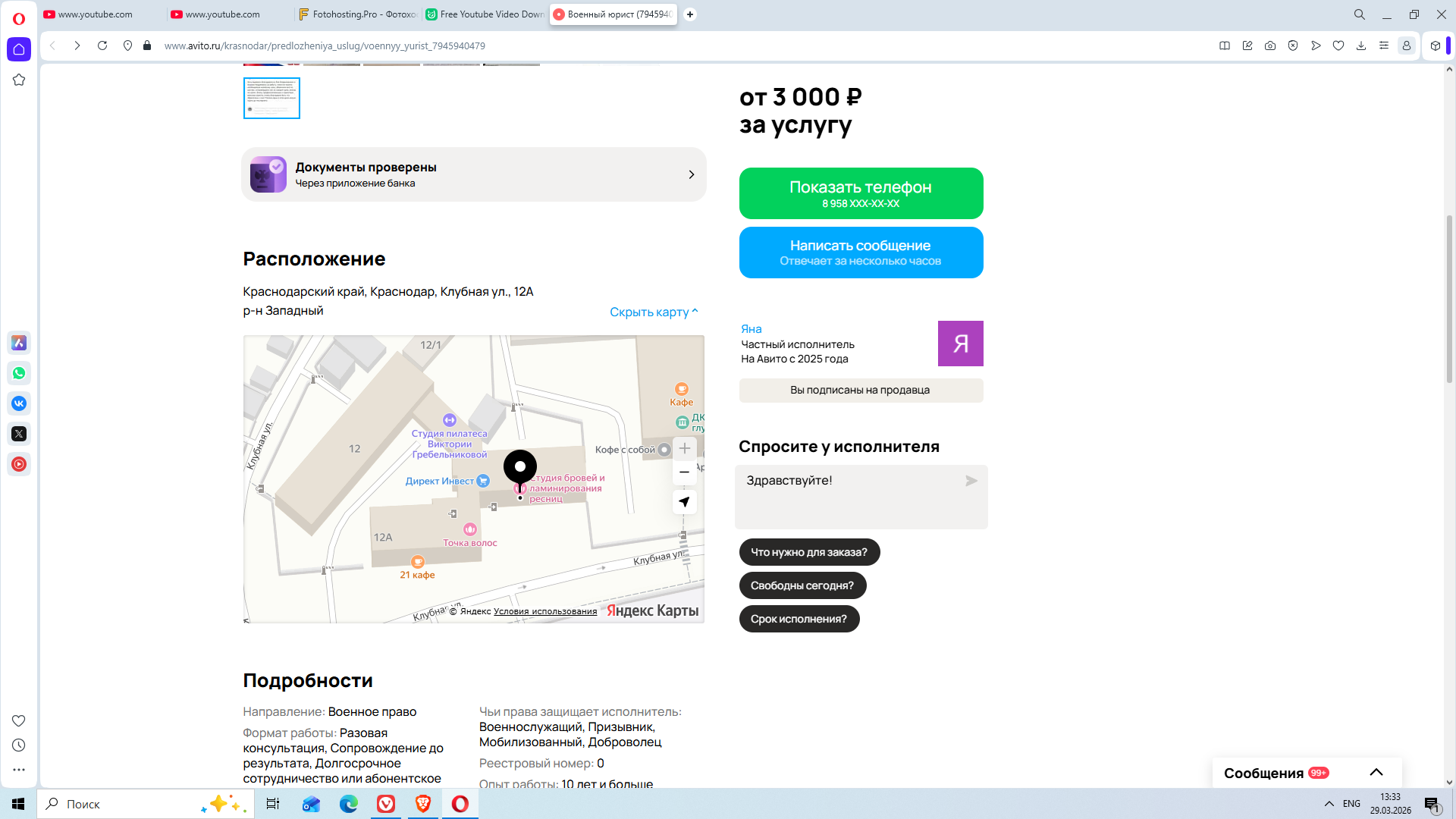This screenshot has height=819, width=1456.
Task: Take a page snapshot with camera icon
Action: point(1270,45)
